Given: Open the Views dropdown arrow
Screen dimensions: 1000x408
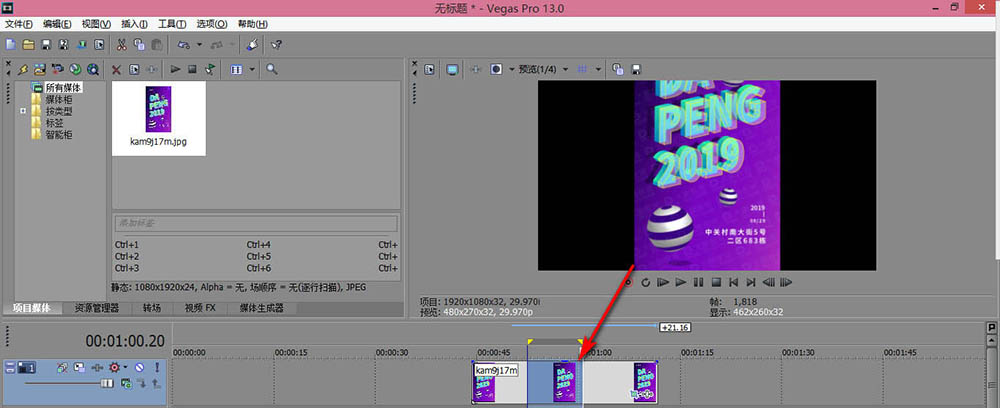Looking at the screenshot, I should [x=253, y=69].
